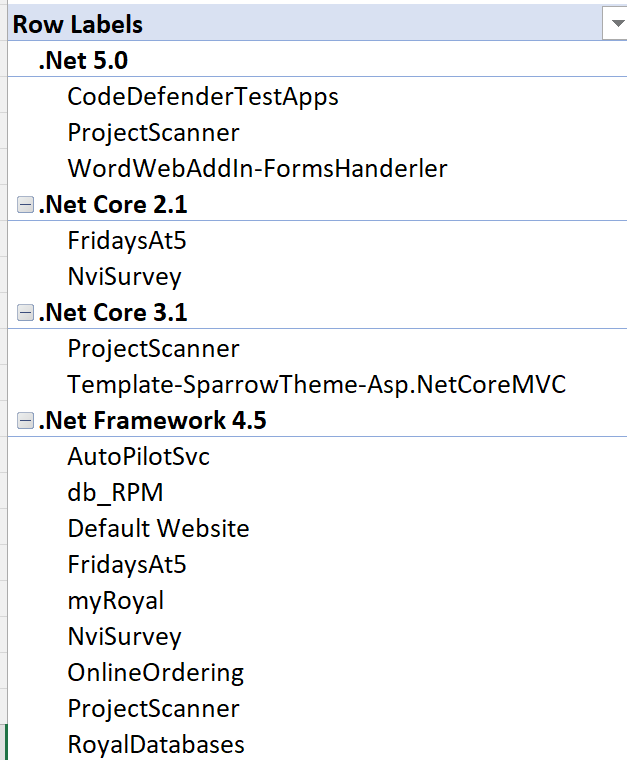Collapse the .Net Framework 4.5 group
627x760 pixels.
point(26,421)
